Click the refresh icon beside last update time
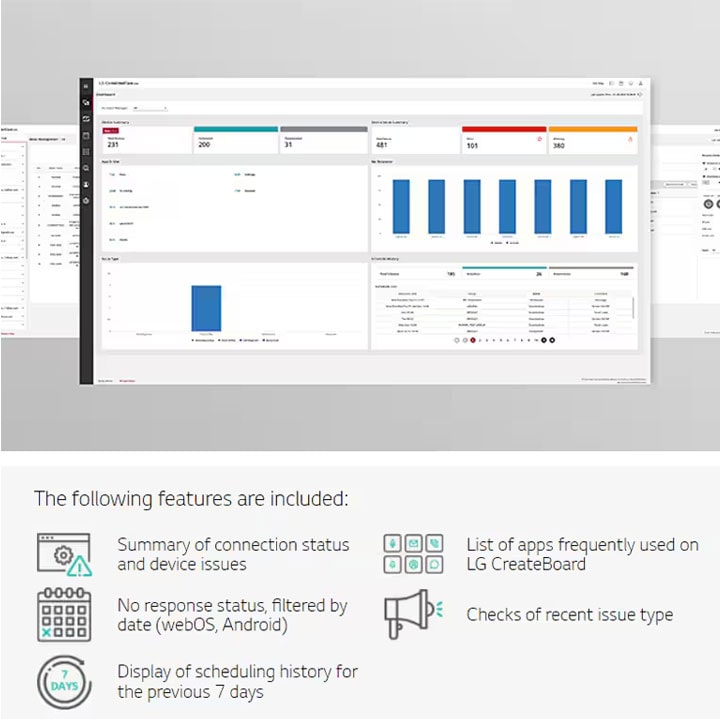The height and width of the screenshot is (719, 720). point(640,94)
